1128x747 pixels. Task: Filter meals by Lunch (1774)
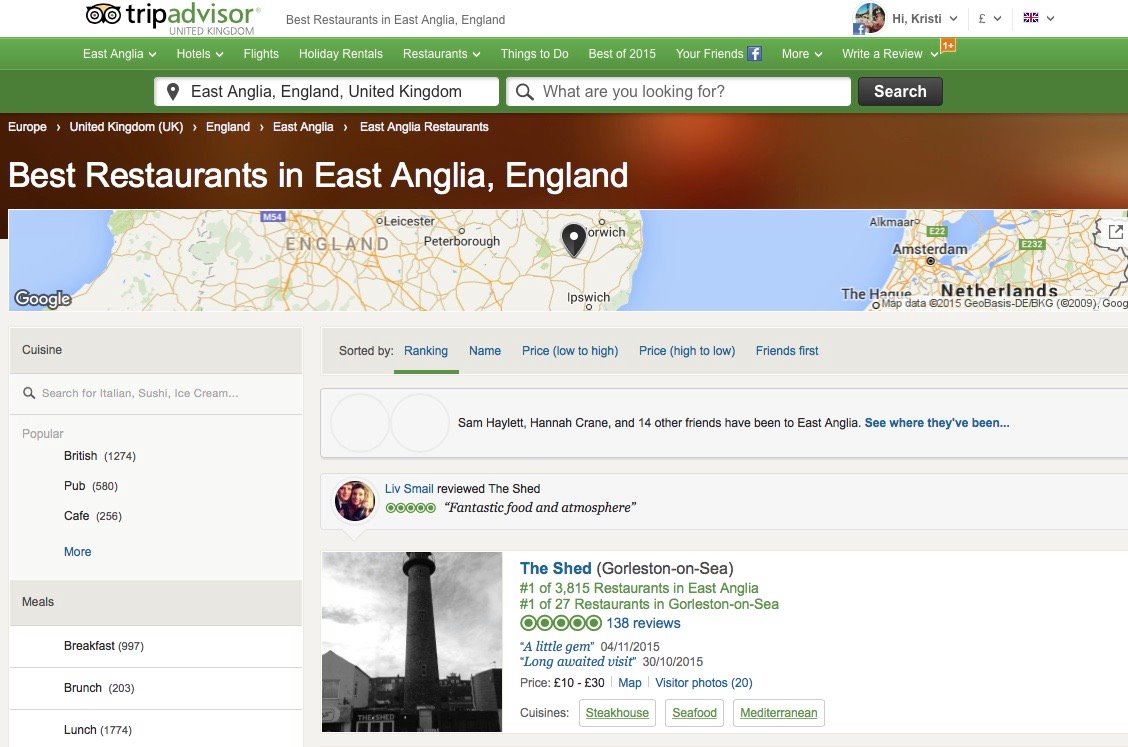(97, 730)
